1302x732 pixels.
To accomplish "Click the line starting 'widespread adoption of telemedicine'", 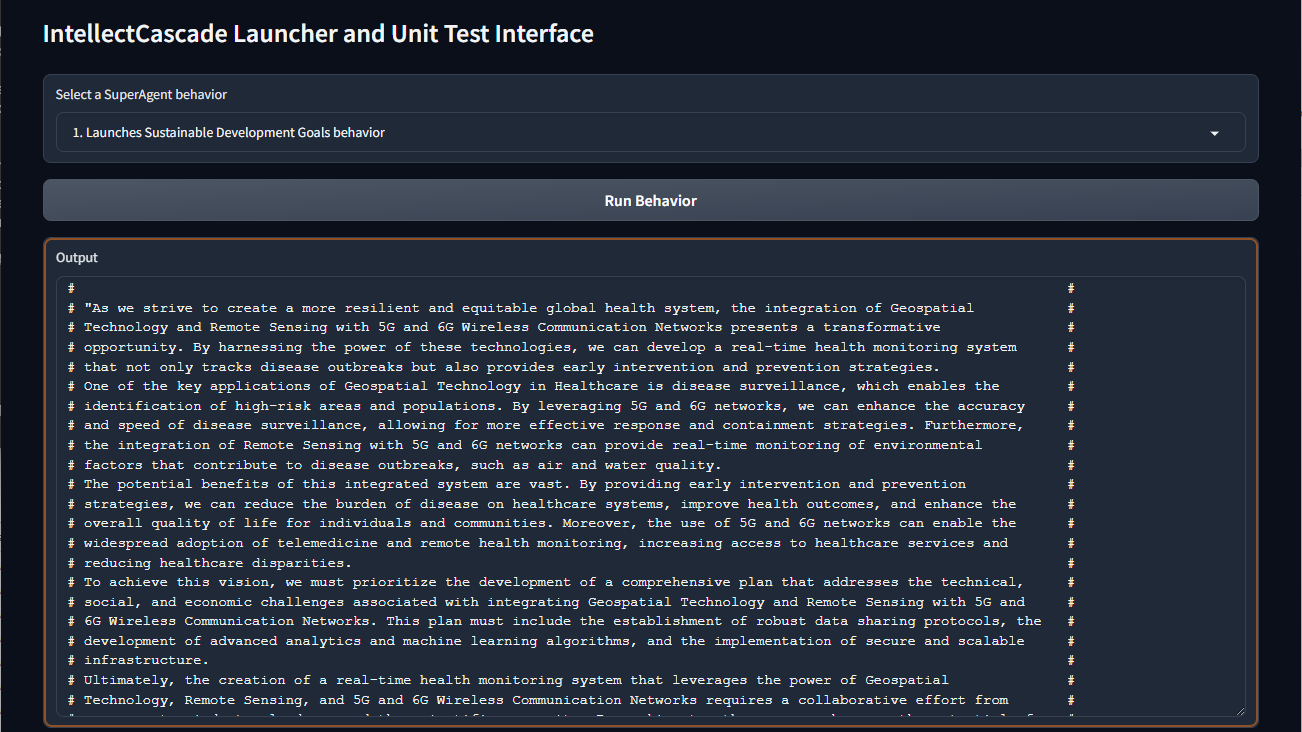I will coord(545,543).
